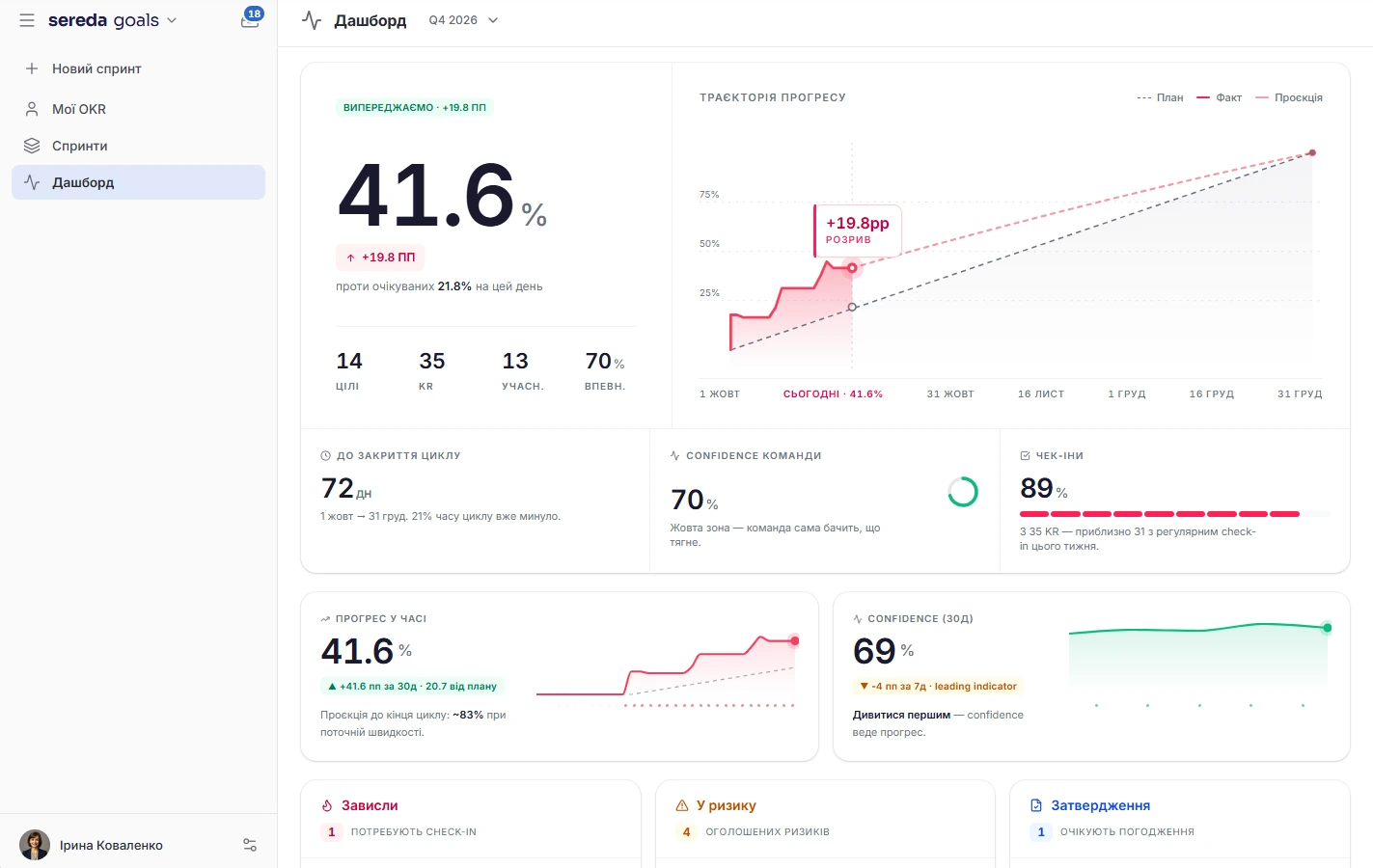Click the 72 дн cycle countdown value
The width and height of the screenshot is (1373, 868).
pos(346,488)
